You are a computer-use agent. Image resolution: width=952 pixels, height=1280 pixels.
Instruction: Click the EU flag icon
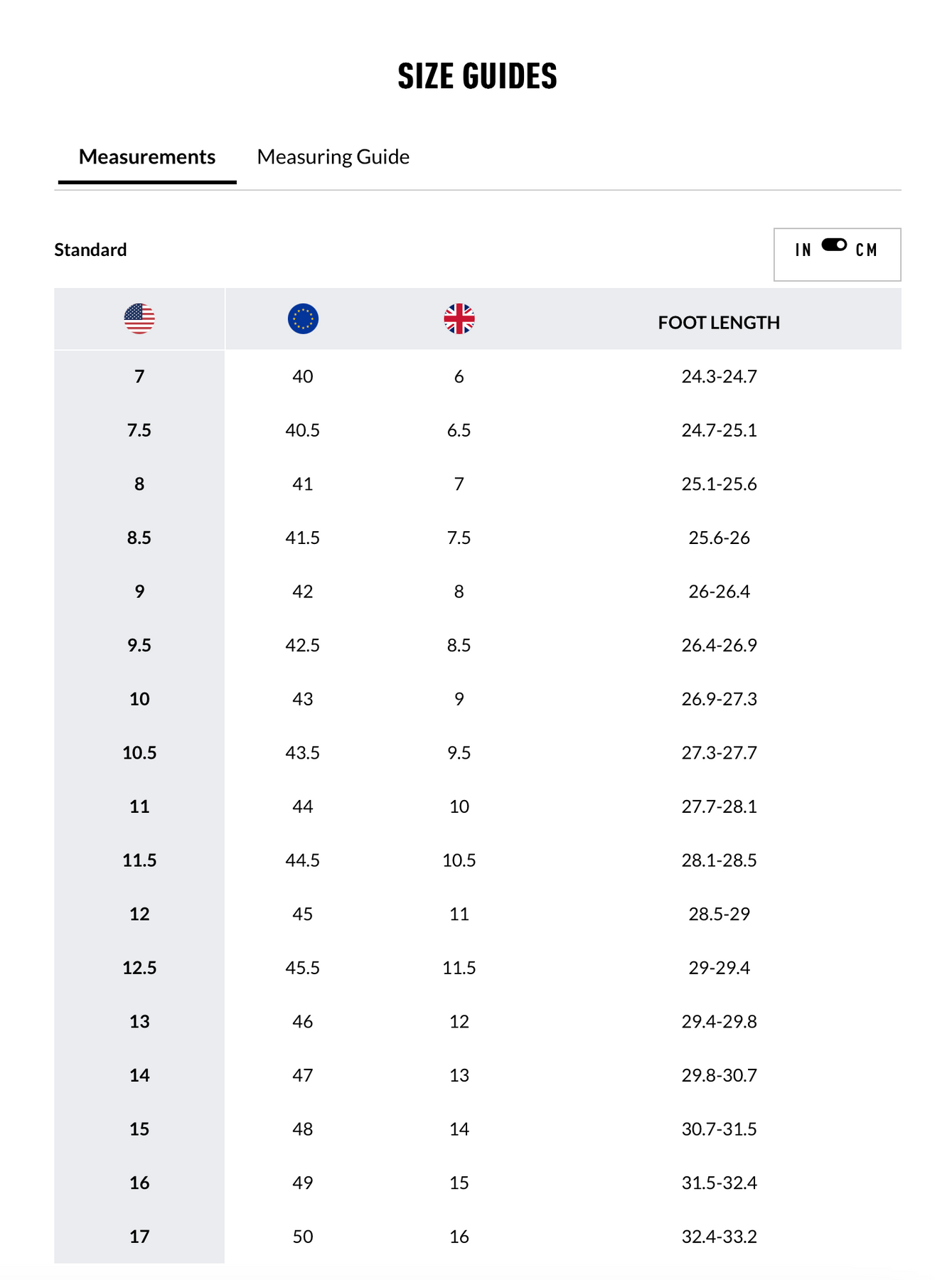pyautogui.click(x=303, y=319)
